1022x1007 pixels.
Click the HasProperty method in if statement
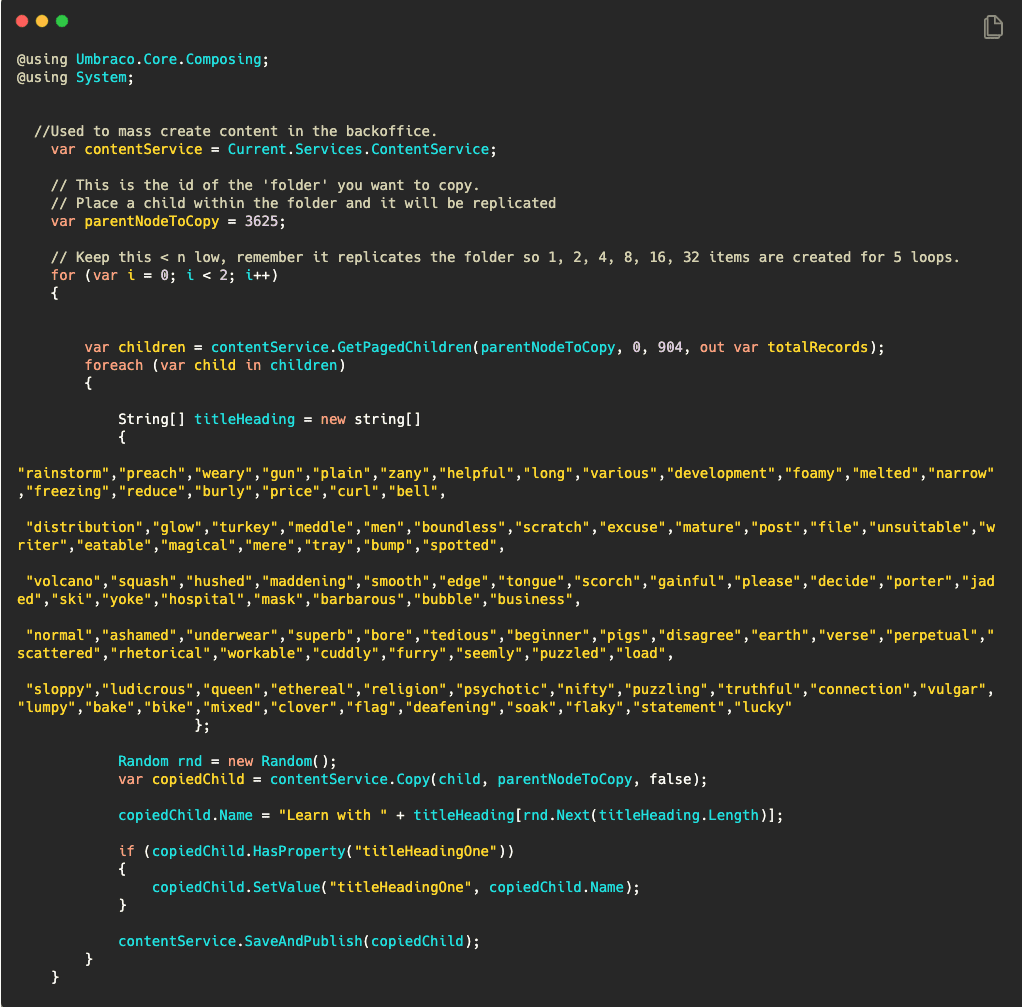(291, 851)
